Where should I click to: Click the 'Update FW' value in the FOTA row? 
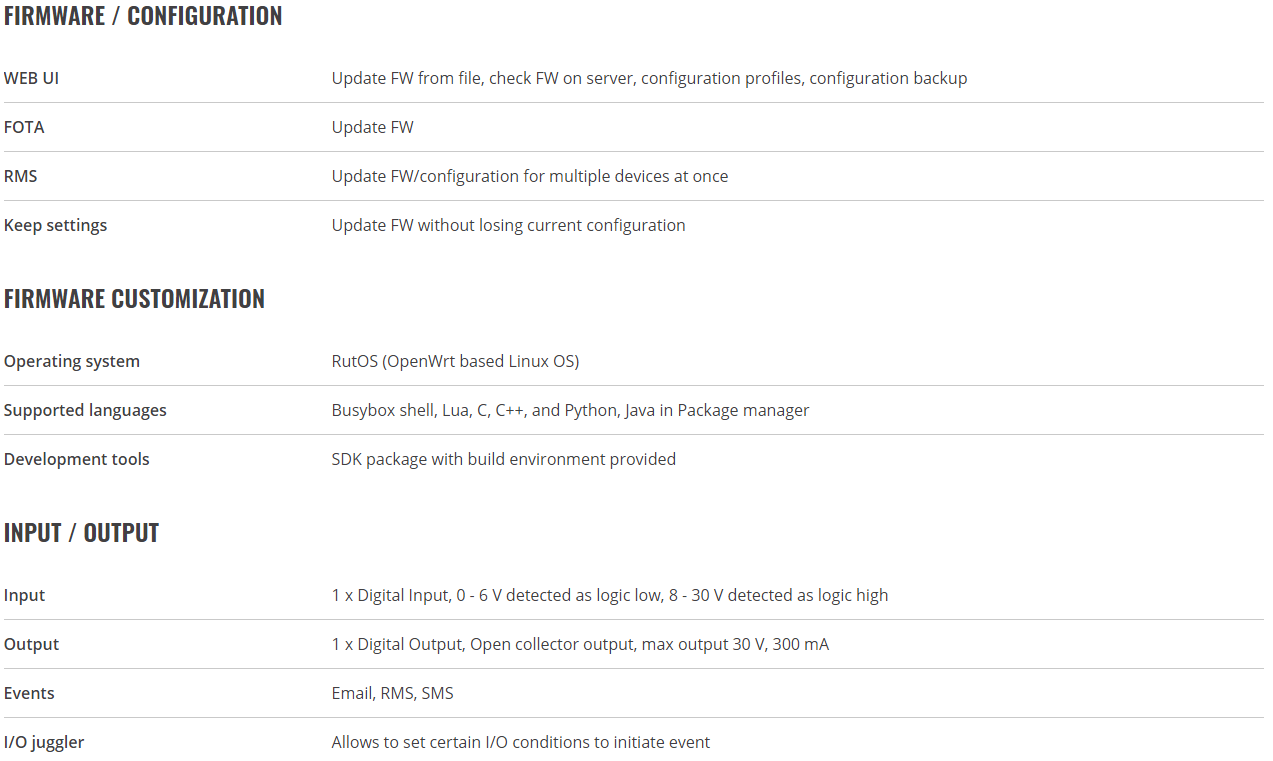coord(372,127)
